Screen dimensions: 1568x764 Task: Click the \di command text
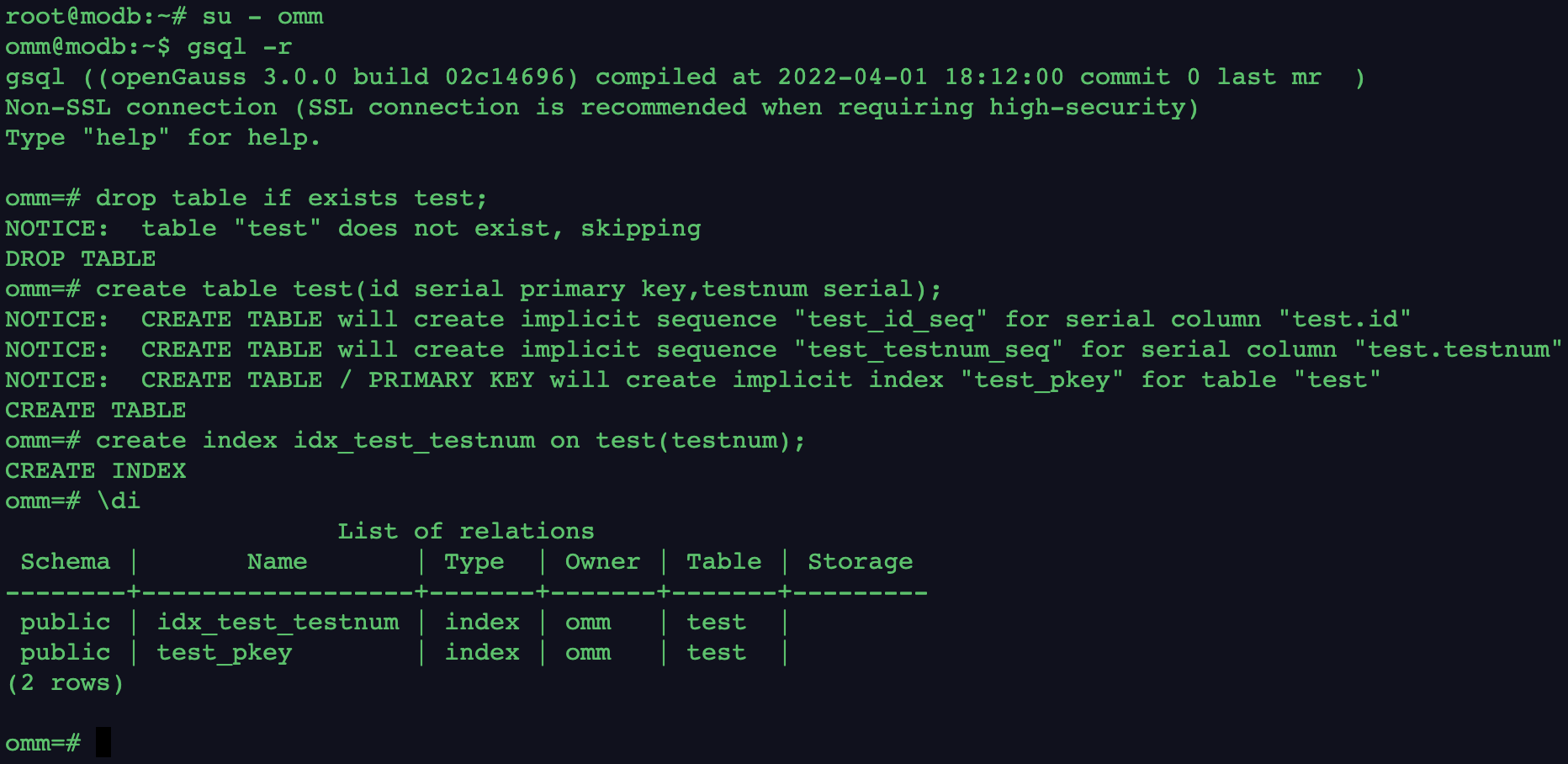coord(119,501)
